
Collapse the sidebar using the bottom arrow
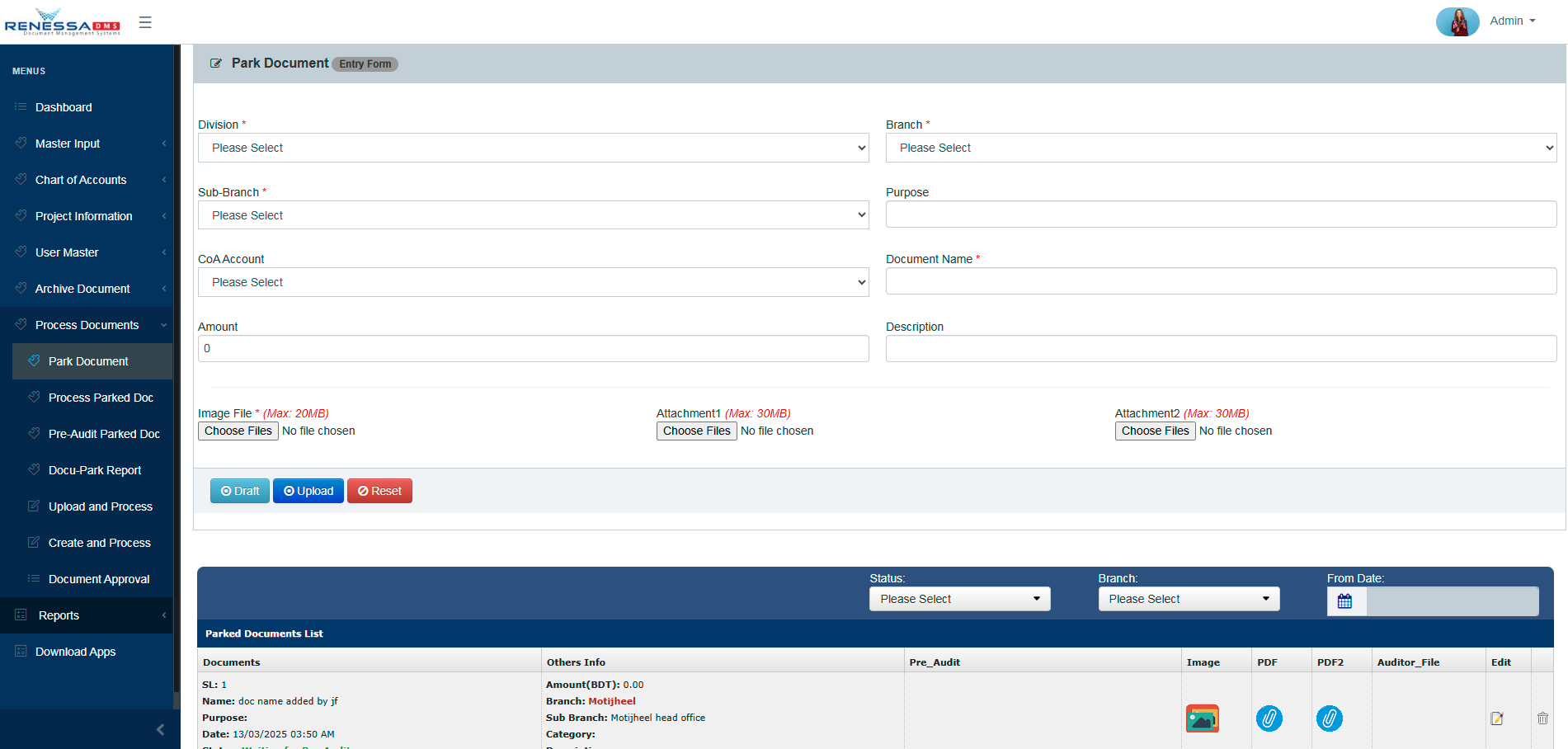160,729
